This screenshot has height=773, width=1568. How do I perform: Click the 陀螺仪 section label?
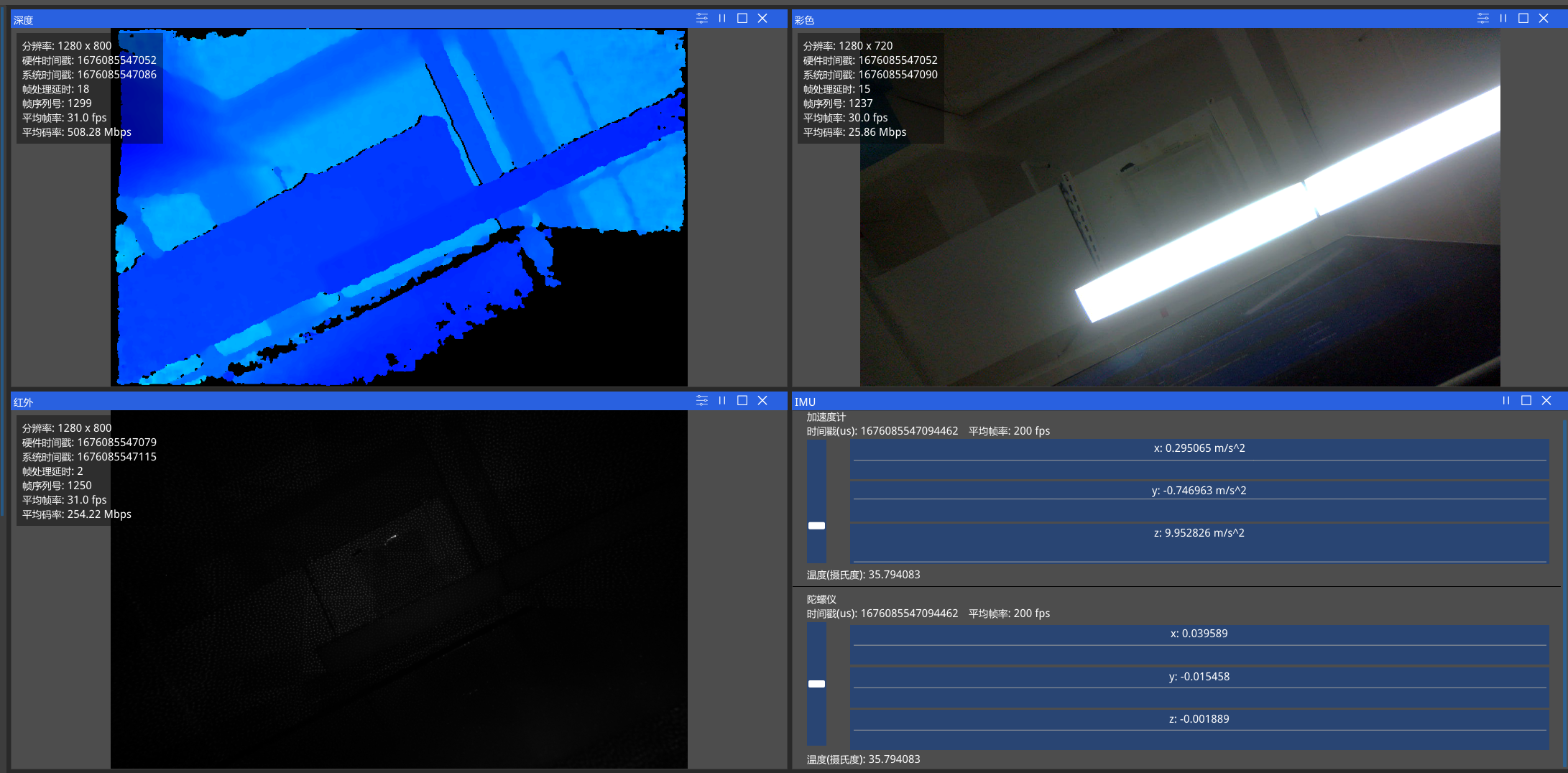(821, 600)
